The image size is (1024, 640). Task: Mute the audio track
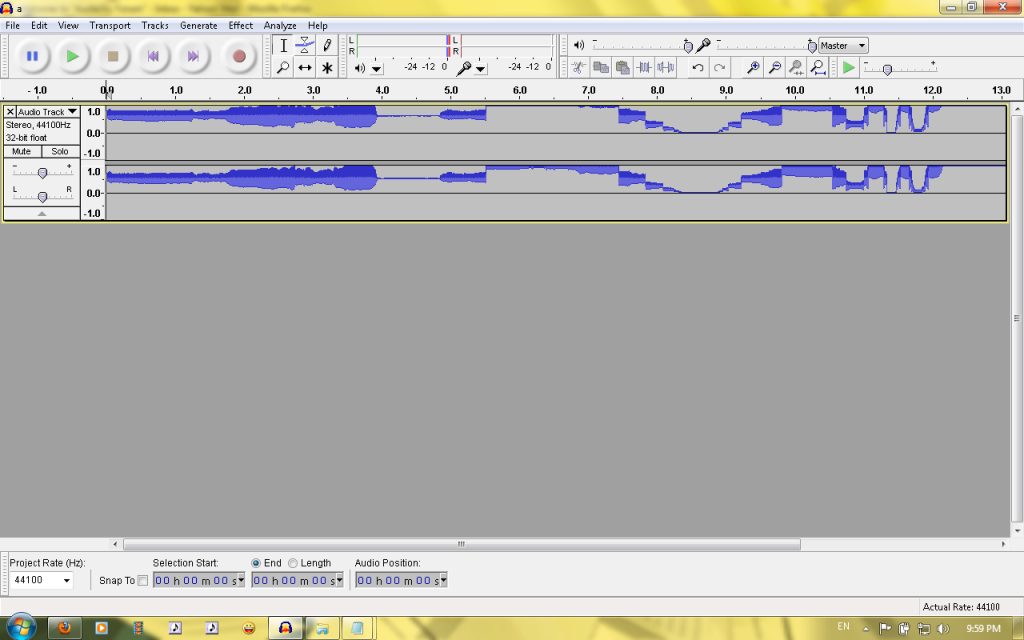(x=22, y=151)
